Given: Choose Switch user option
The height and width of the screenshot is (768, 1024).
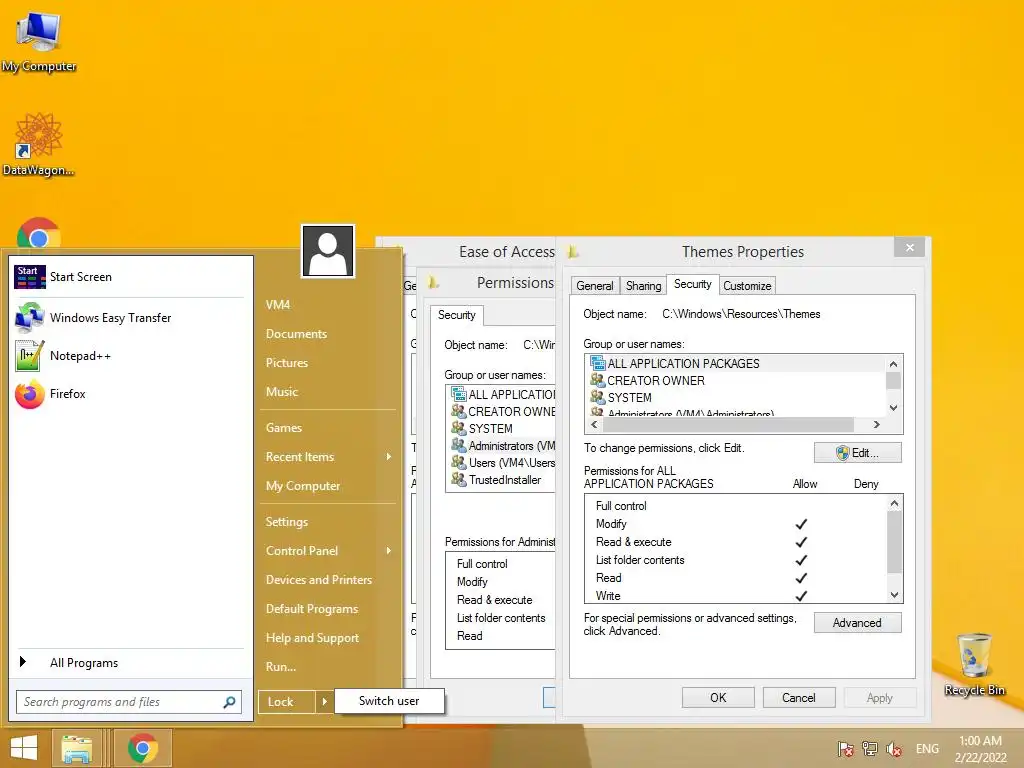Looking at the screenshot, I should point(389,701).
